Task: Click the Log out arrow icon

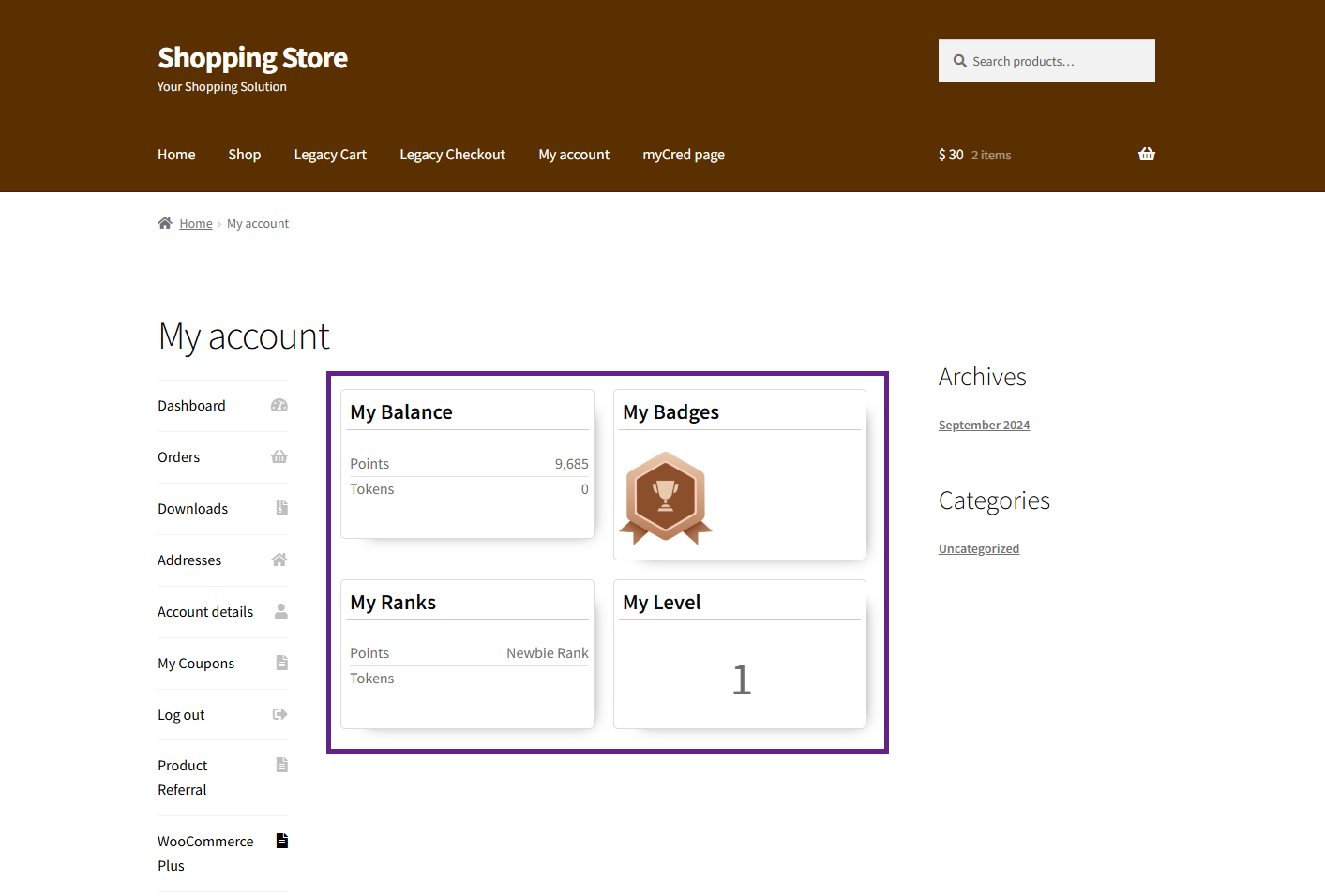Action: [x=279, y=715]
